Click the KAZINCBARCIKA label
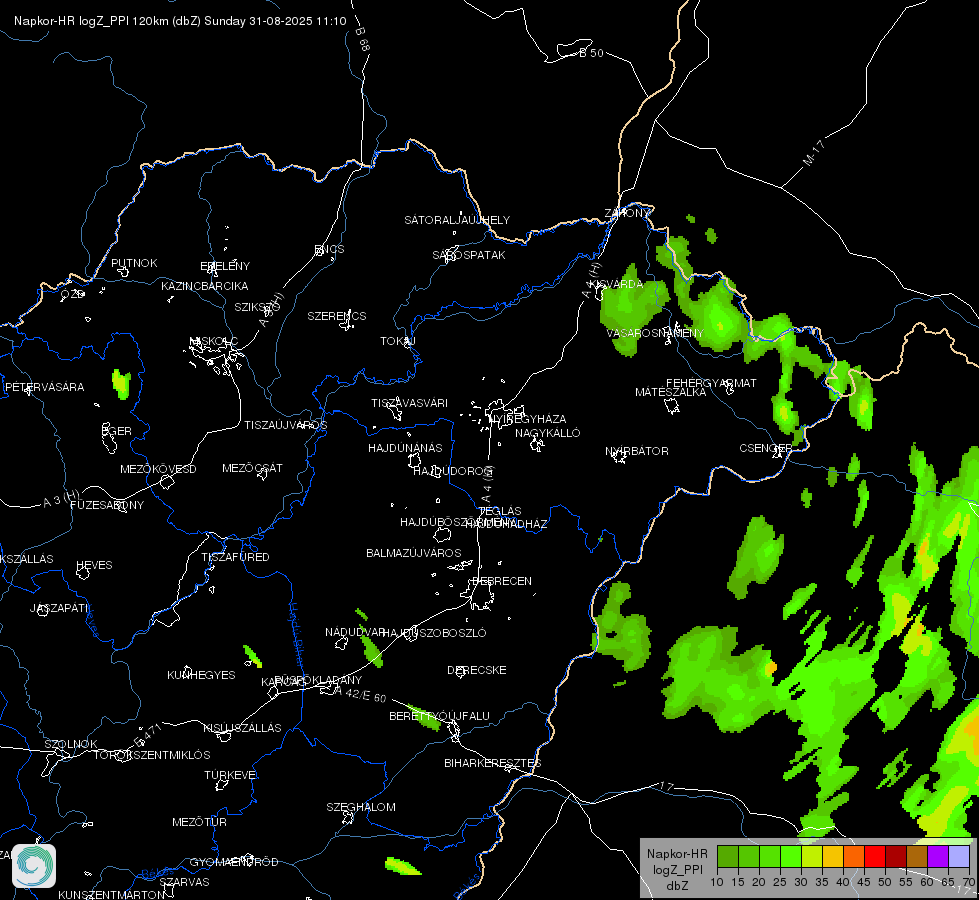 point(205,286)
